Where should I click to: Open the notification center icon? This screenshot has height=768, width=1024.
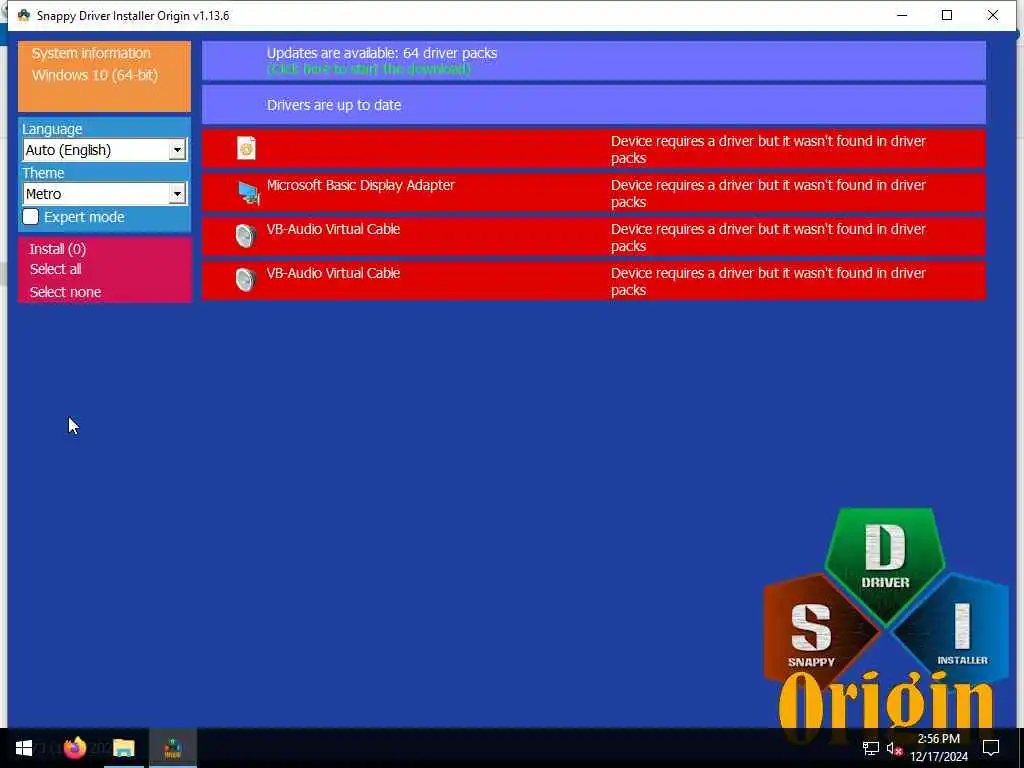991,748
